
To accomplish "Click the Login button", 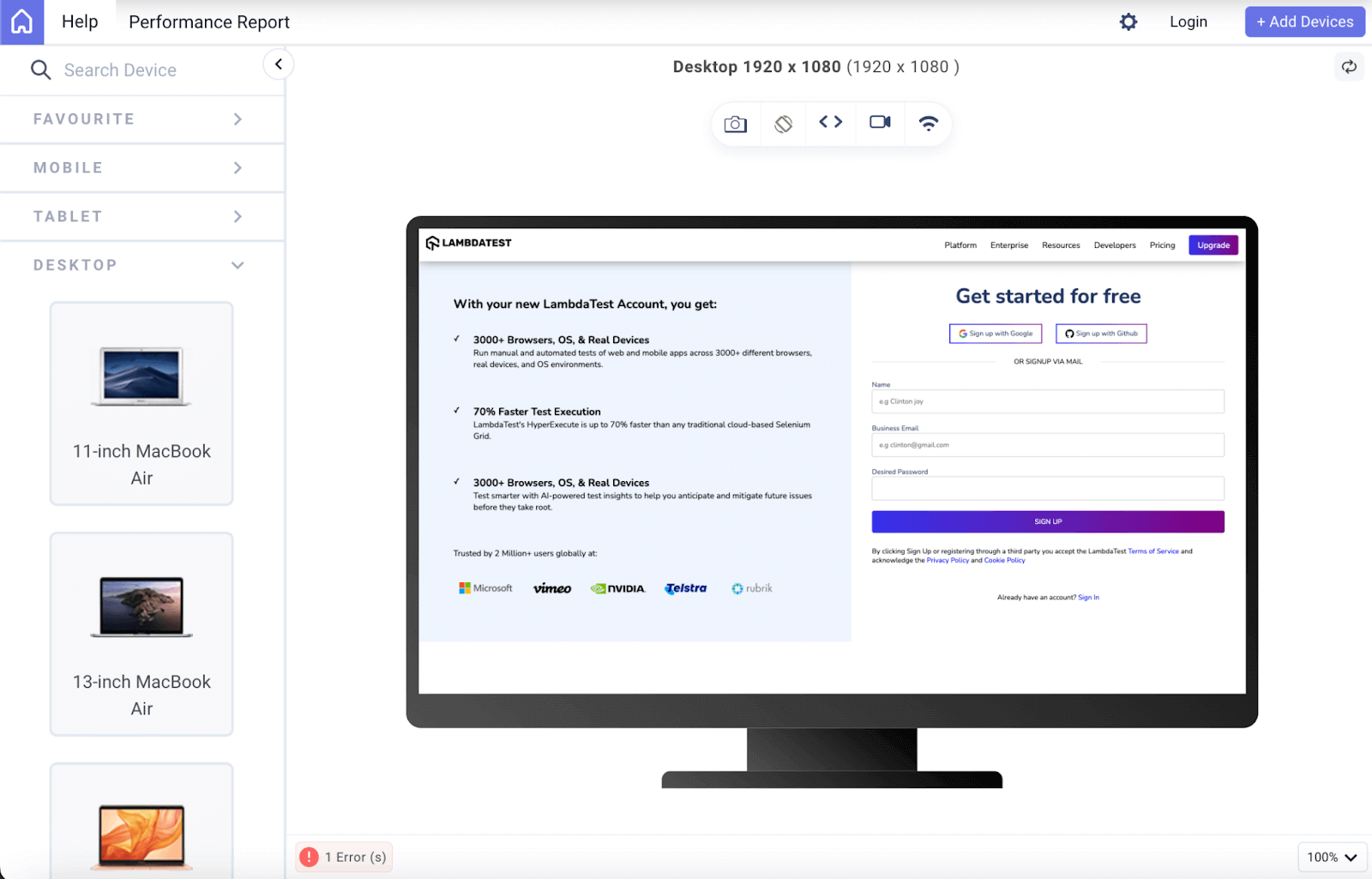I will (1188, 21).
